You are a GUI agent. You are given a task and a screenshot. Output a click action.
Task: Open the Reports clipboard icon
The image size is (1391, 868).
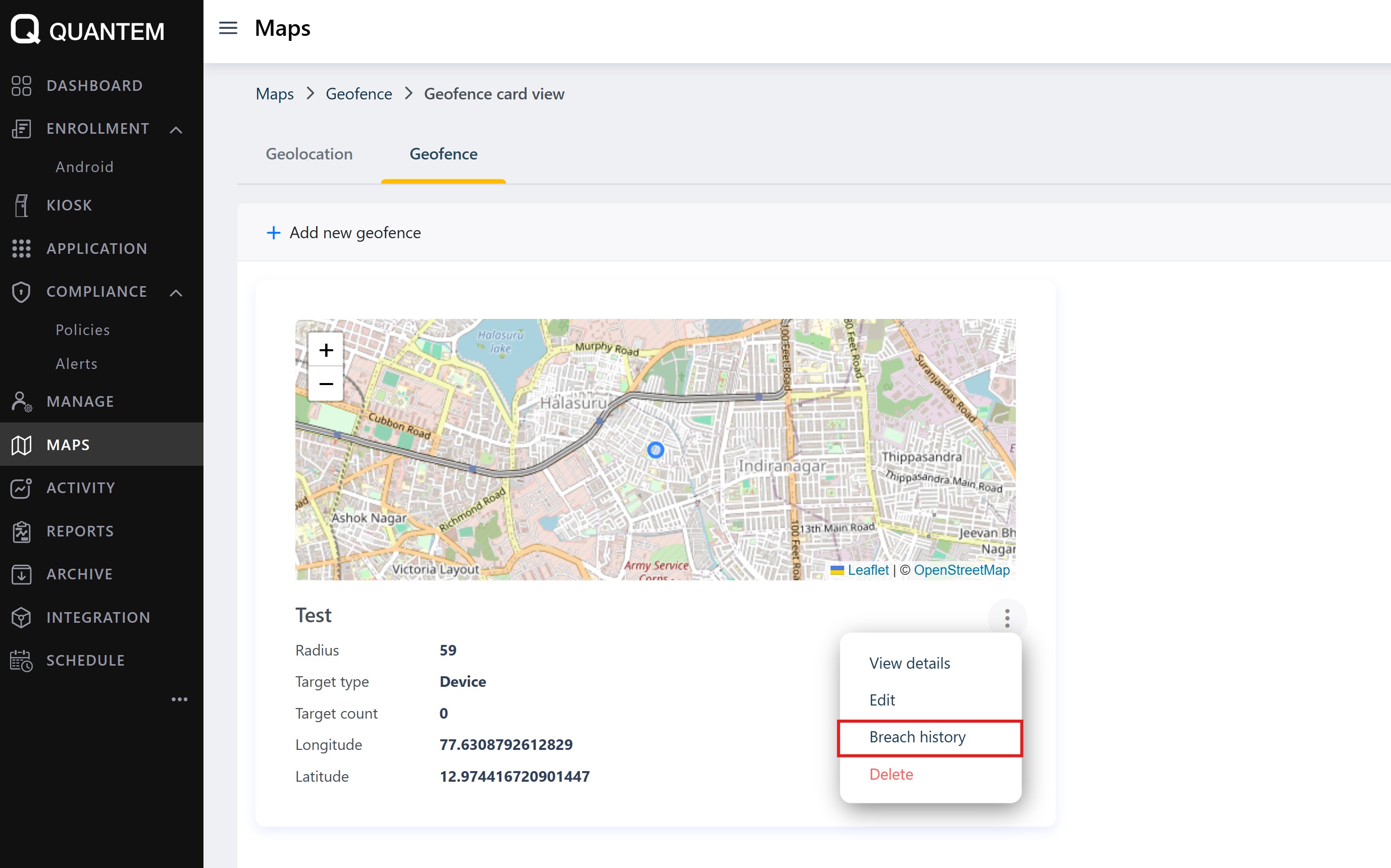point(21,531)
